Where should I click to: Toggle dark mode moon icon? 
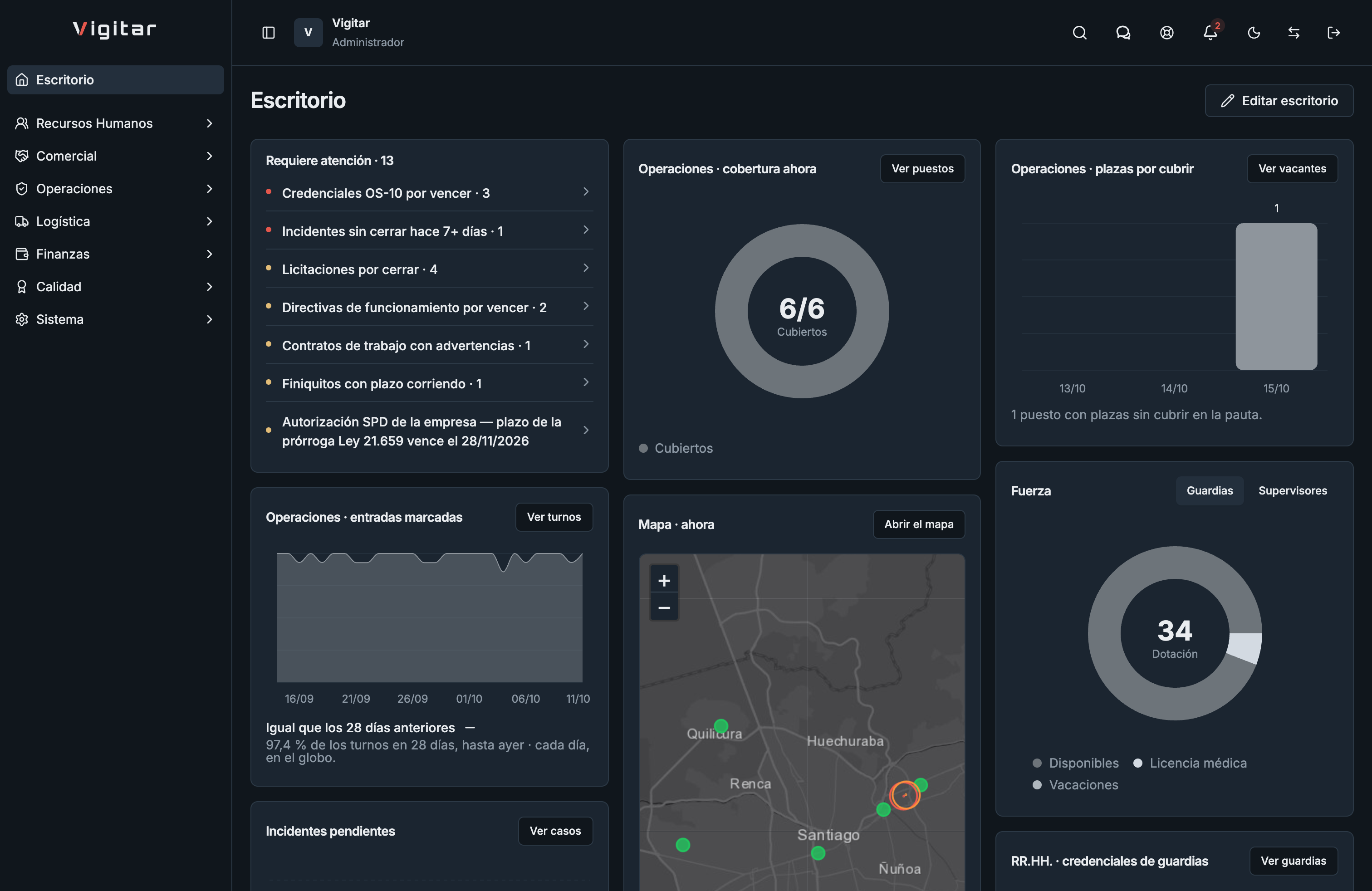[x=1253, y=32]
